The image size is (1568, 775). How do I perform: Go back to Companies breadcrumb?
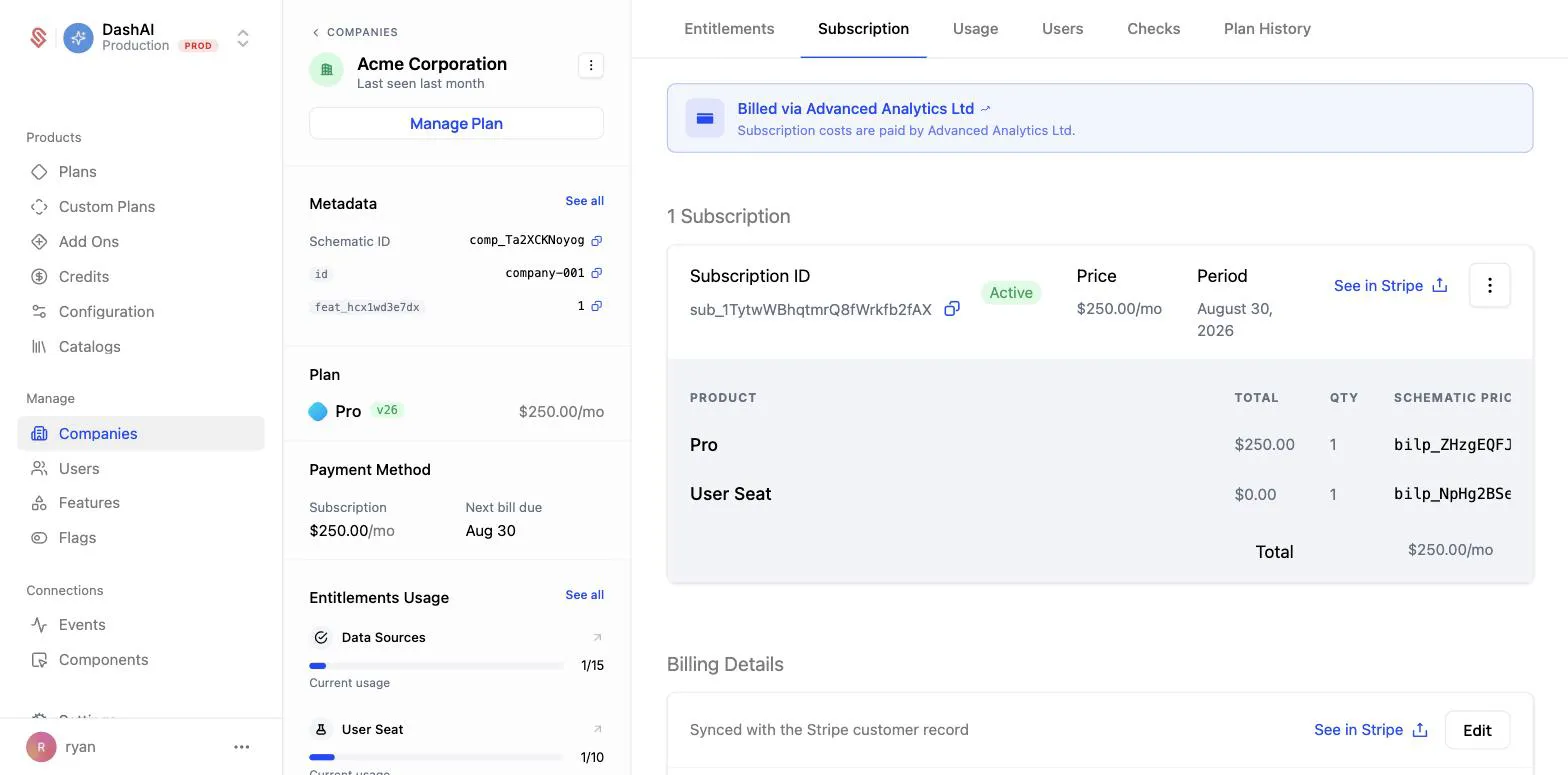coord(354,32)
